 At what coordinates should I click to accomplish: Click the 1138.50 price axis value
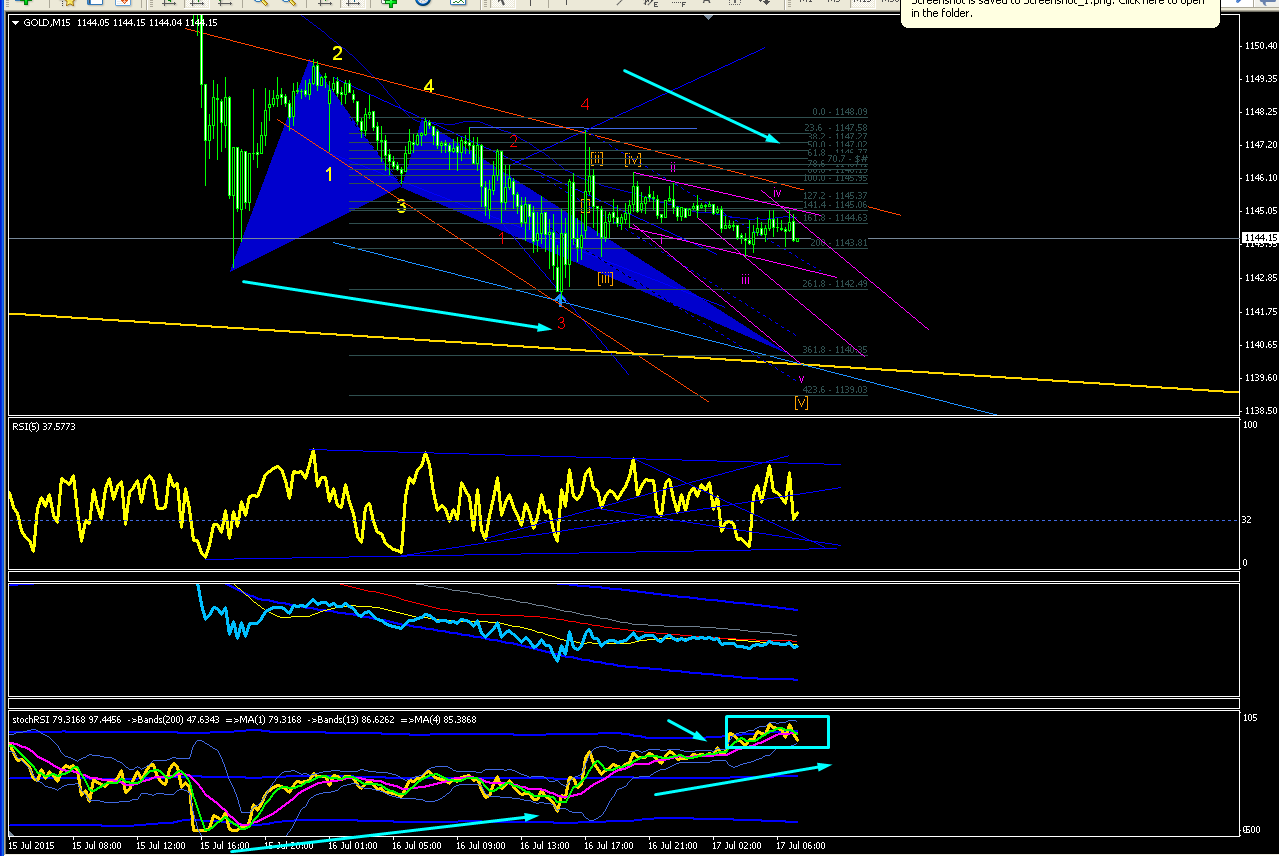1259,411
